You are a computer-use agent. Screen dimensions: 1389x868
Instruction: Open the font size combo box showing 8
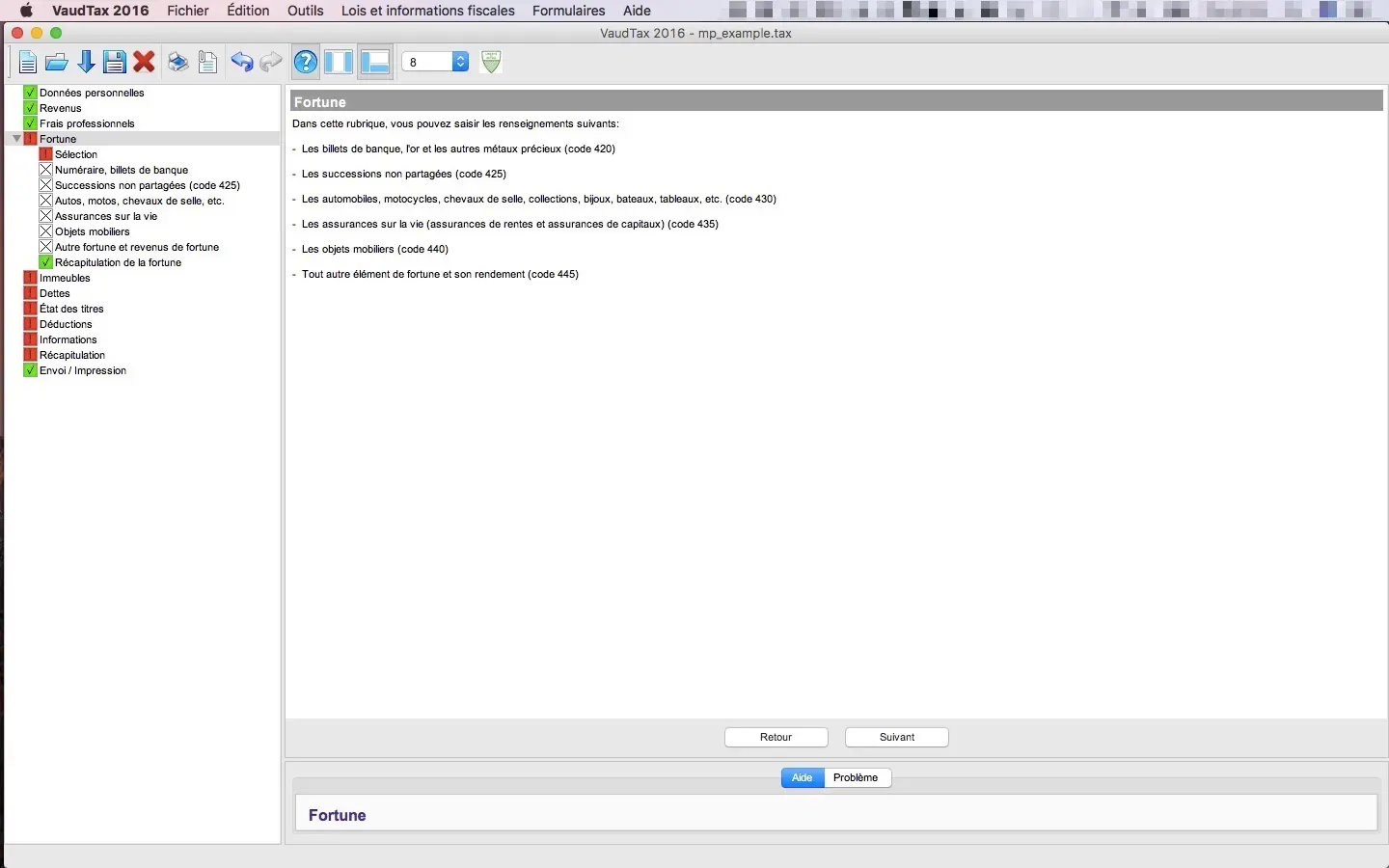pyautogui.click(x=435, y=62)
